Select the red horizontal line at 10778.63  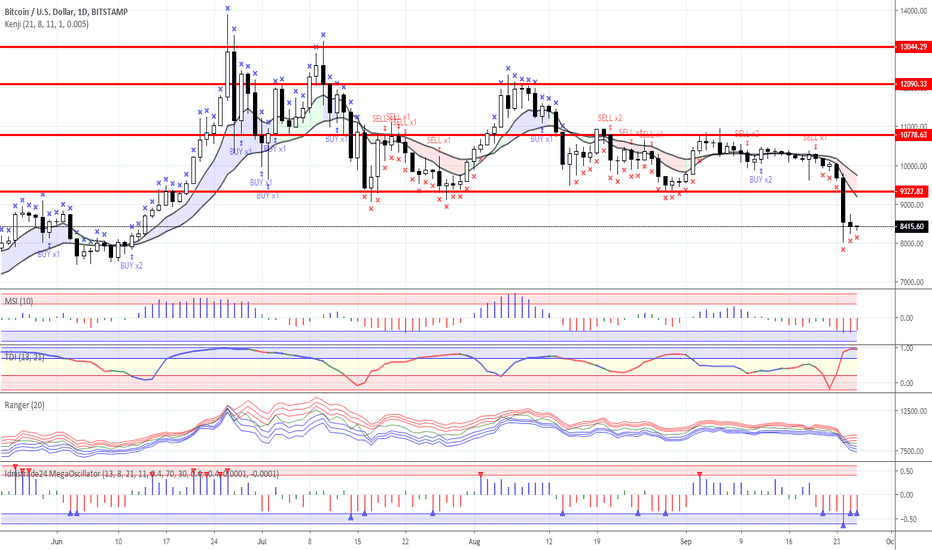coord(447,135)
